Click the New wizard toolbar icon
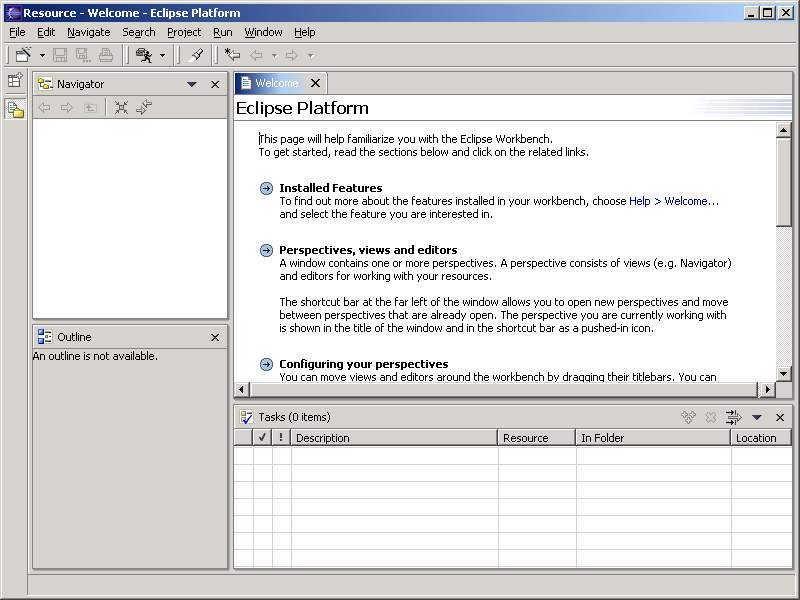Image resolution: width=800 pixels, height=600 pixels. 23,55
